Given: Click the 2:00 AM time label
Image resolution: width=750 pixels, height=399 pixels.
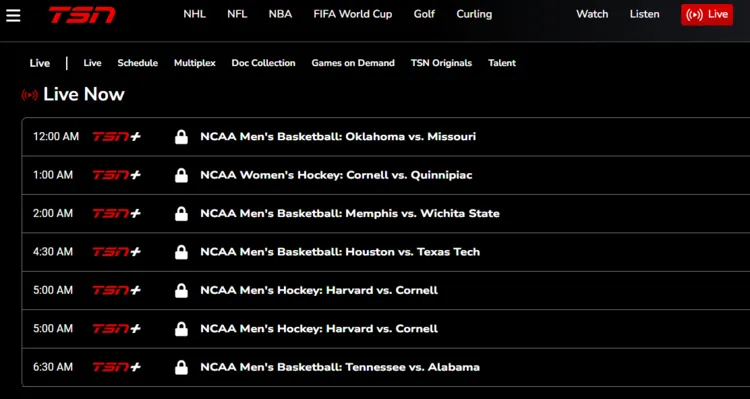Looking at the screenshot, I should click(53, 213).
